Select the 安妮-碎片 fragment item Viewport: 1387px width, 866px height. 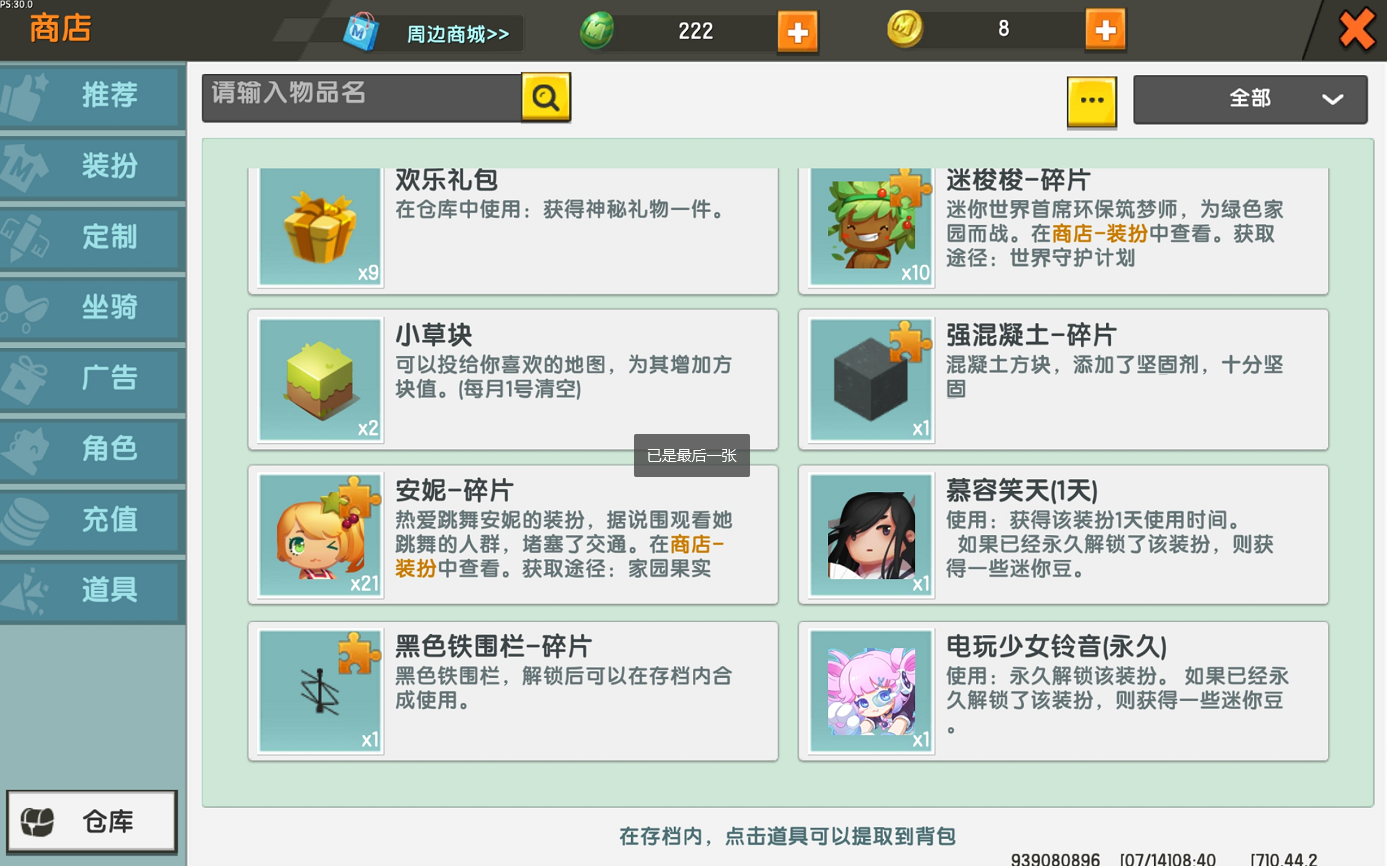[x=513, y=535]
